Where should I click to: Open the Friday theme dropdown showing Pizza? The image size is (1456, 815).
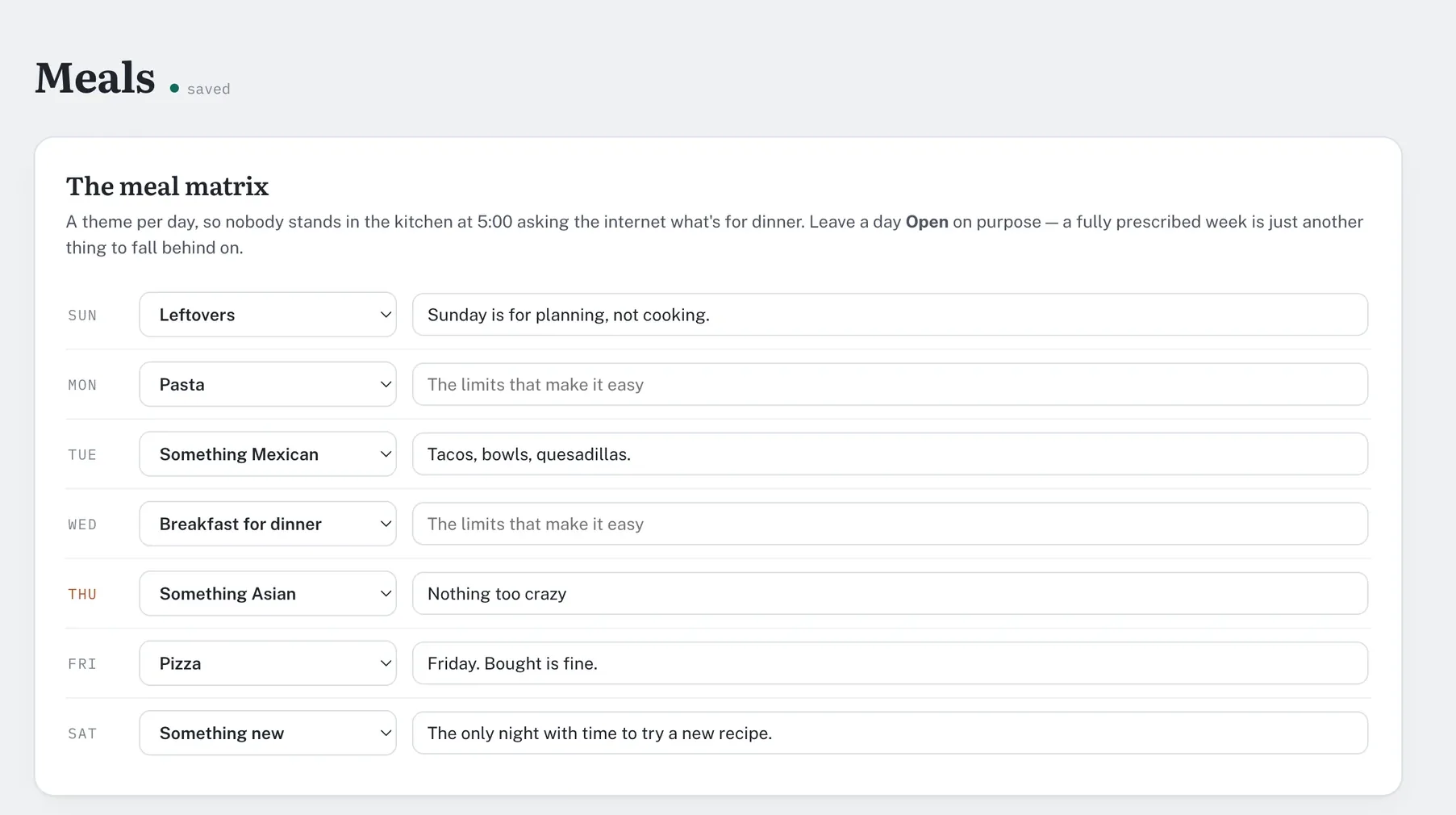[268, 663]
